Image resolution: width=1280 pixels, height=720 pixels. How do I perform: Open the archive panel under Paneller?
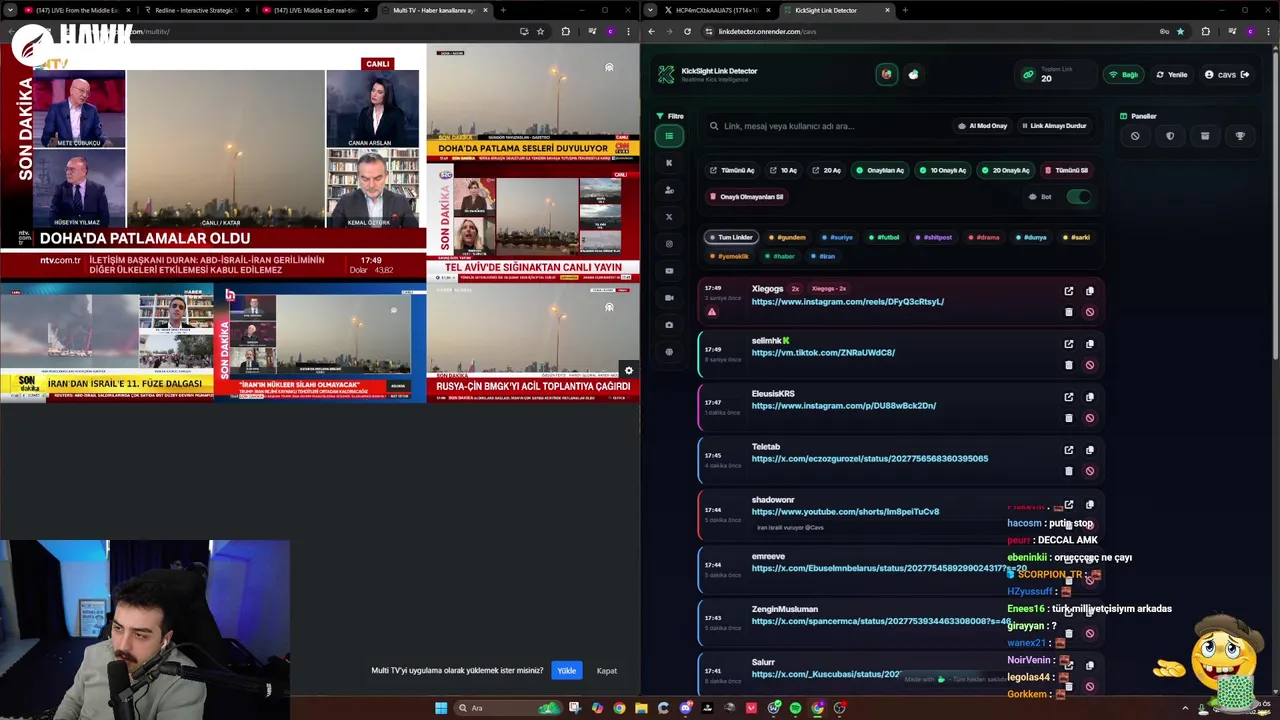(x=1205, y=136)
